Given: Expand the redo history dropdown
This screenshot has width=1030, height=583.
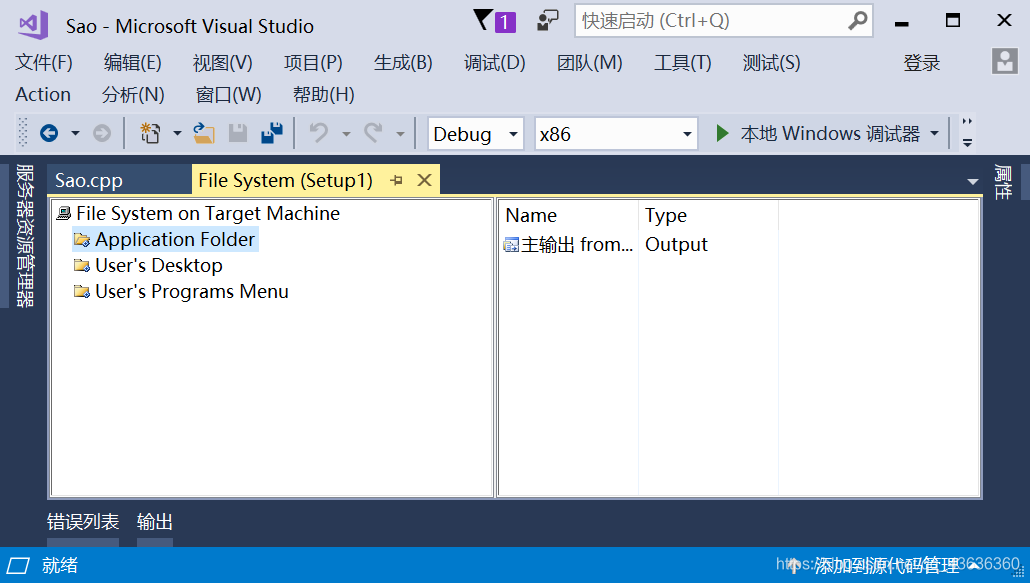Looking at the screenshot, I should pyautogui.click(x=400, y=133).
